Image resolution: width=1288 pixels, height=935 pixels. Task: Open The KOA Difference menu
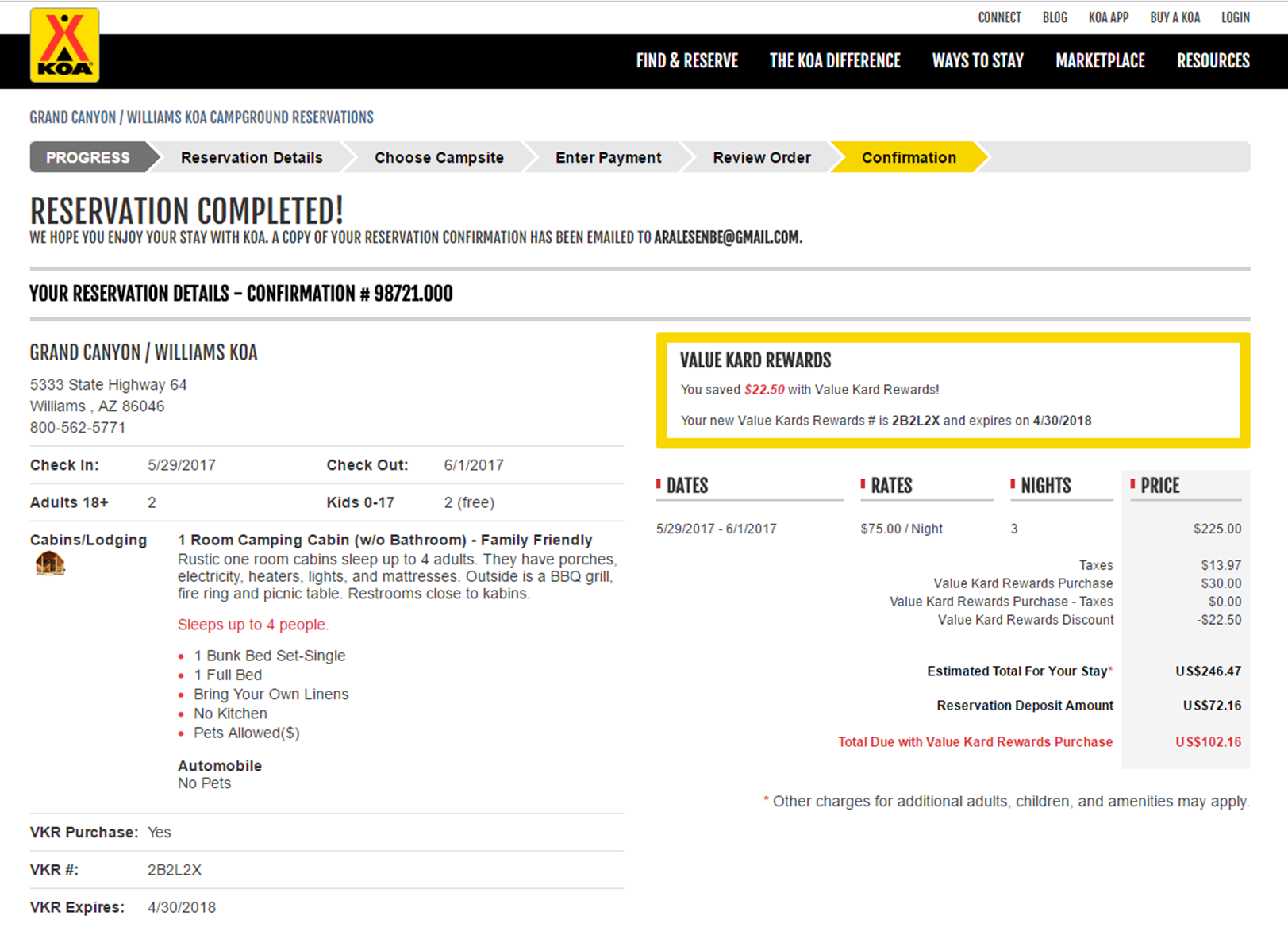click(x=835, y=61)
